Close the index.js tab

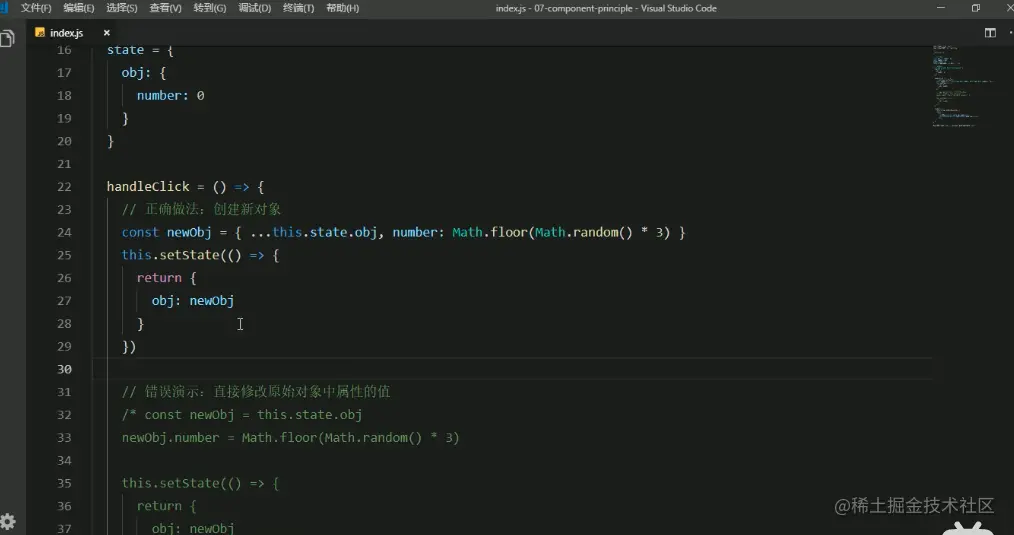click(107, 33)
